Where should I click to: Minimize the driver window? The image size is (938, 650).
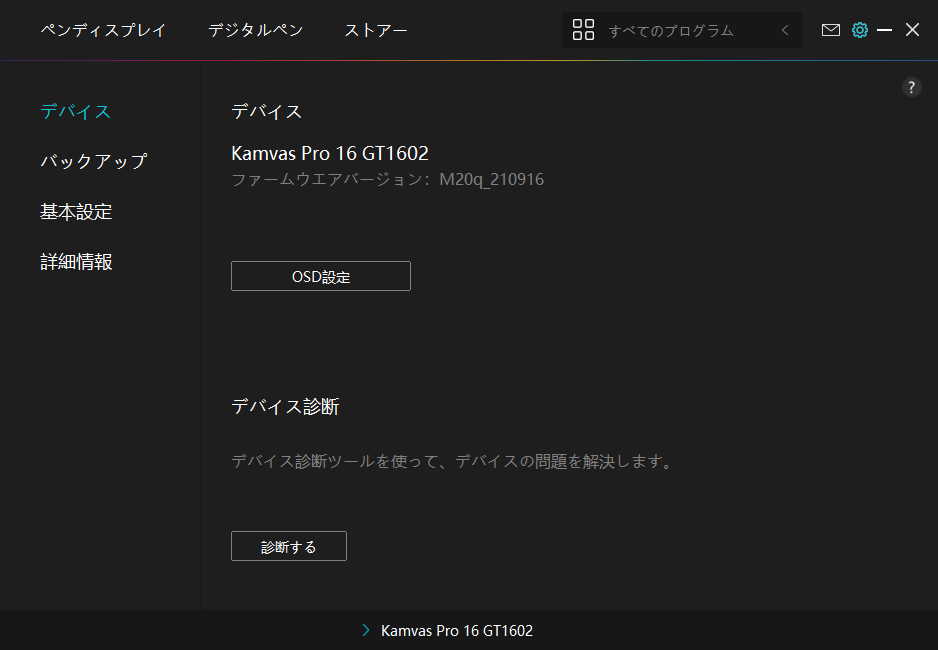pos(884,30)
